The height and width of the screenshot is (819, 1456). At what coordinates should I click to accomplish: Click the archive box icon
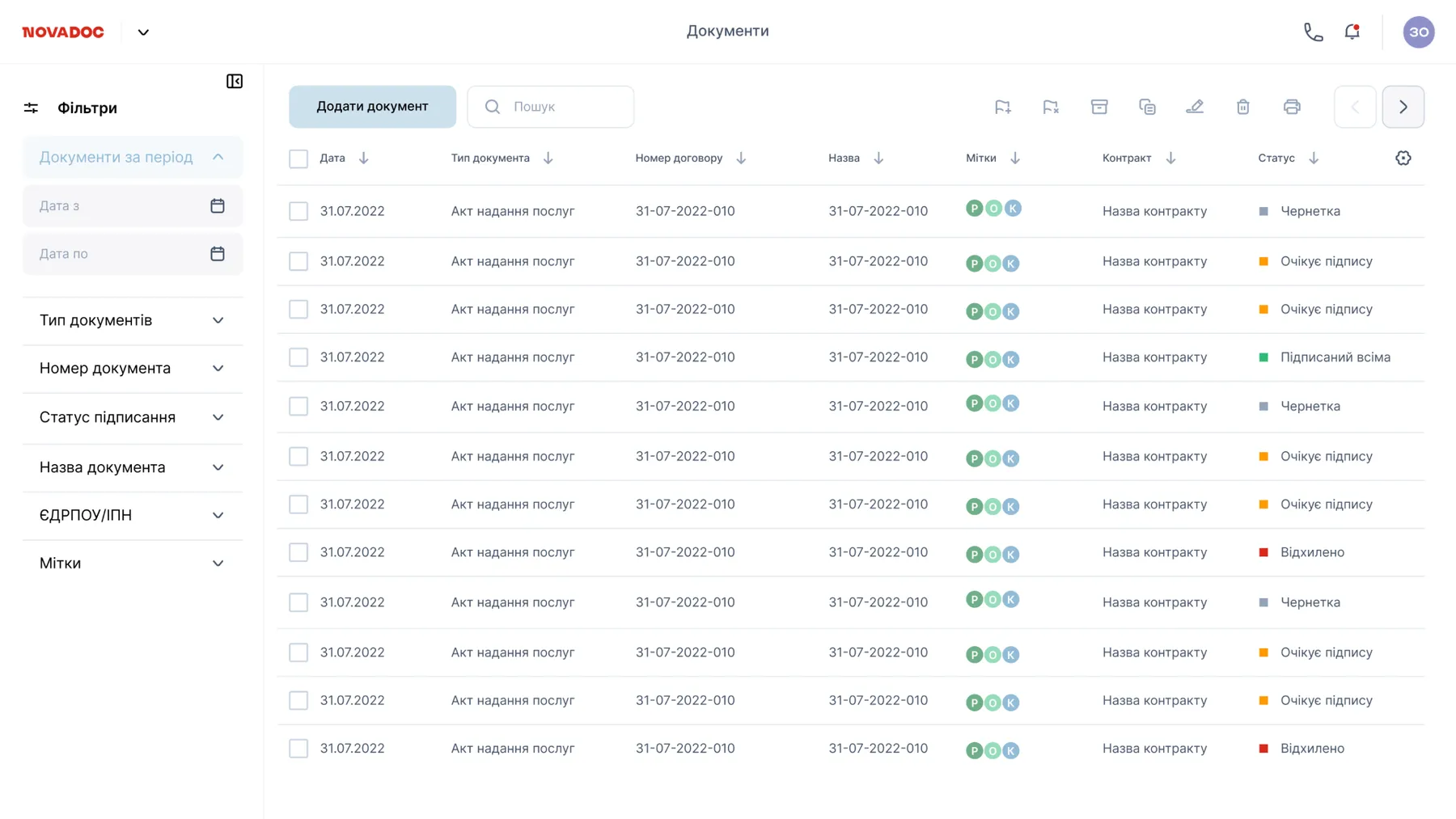point(1099,107)
